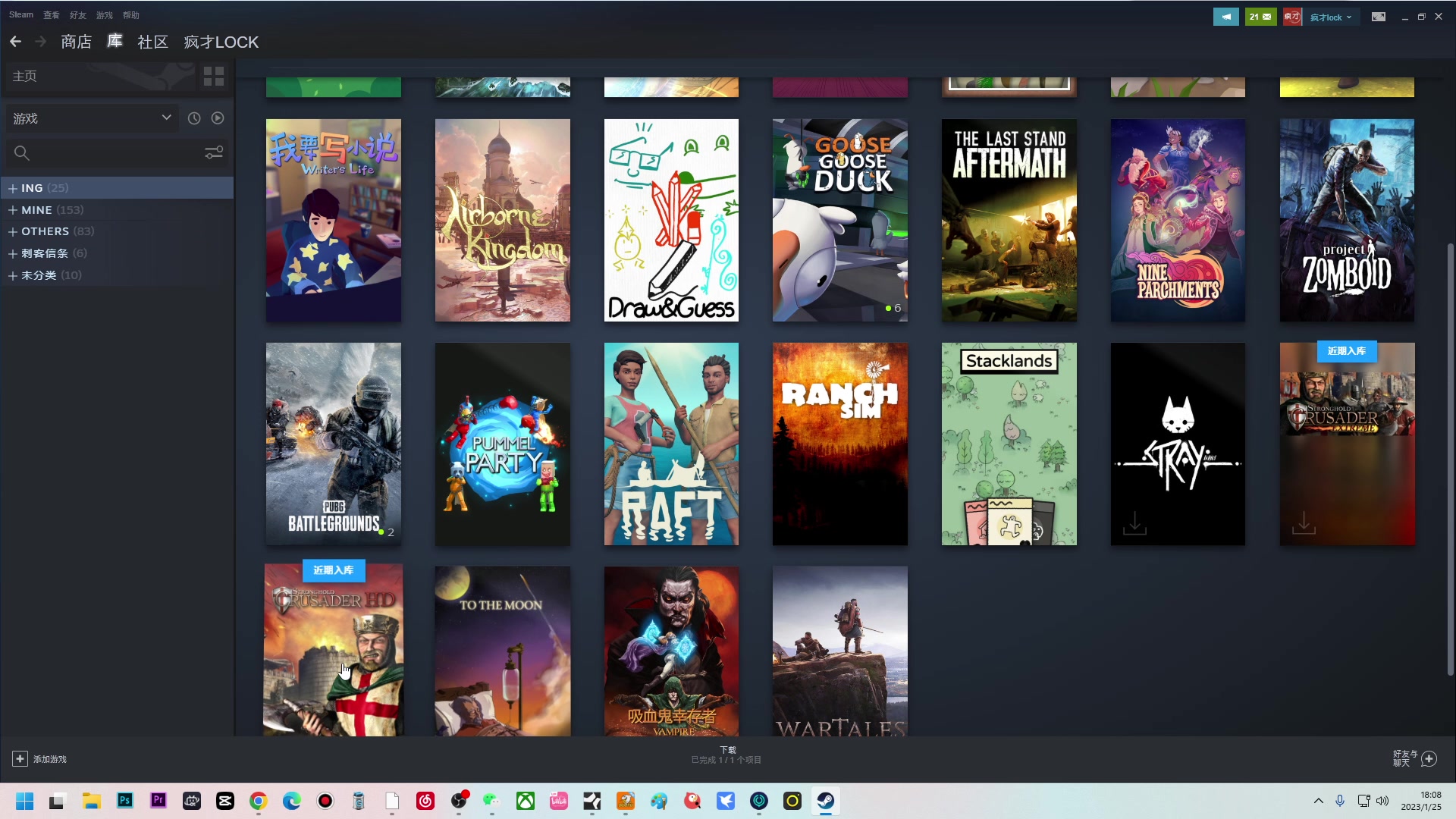Select Goose Goose Duck cover
Viewport: 1456px width, 819px height.
pyautogui.click(x=840, y=220)
